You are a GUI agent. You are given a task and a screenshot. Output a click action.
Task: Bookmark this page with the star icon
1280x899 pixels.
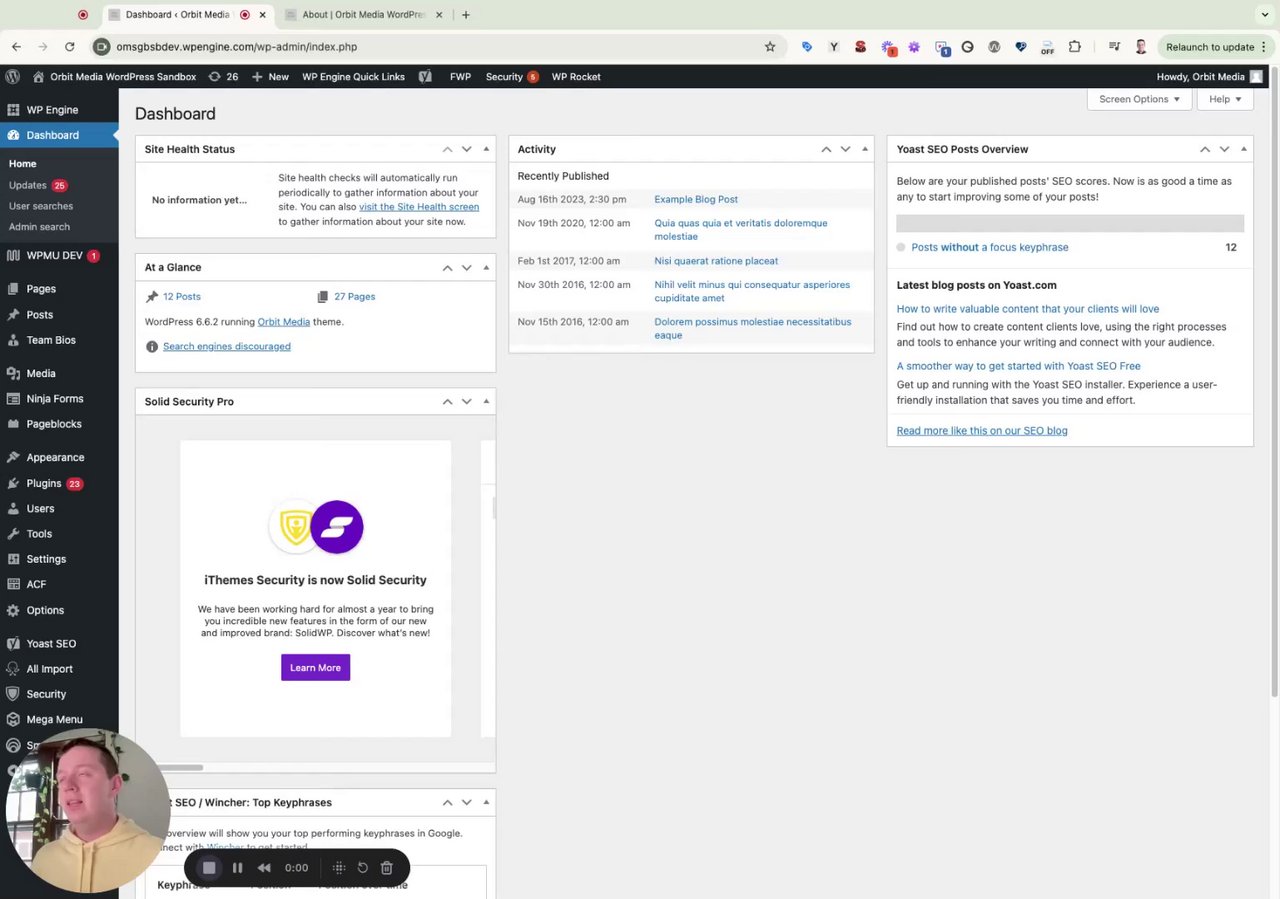click(x=770, y=46)
